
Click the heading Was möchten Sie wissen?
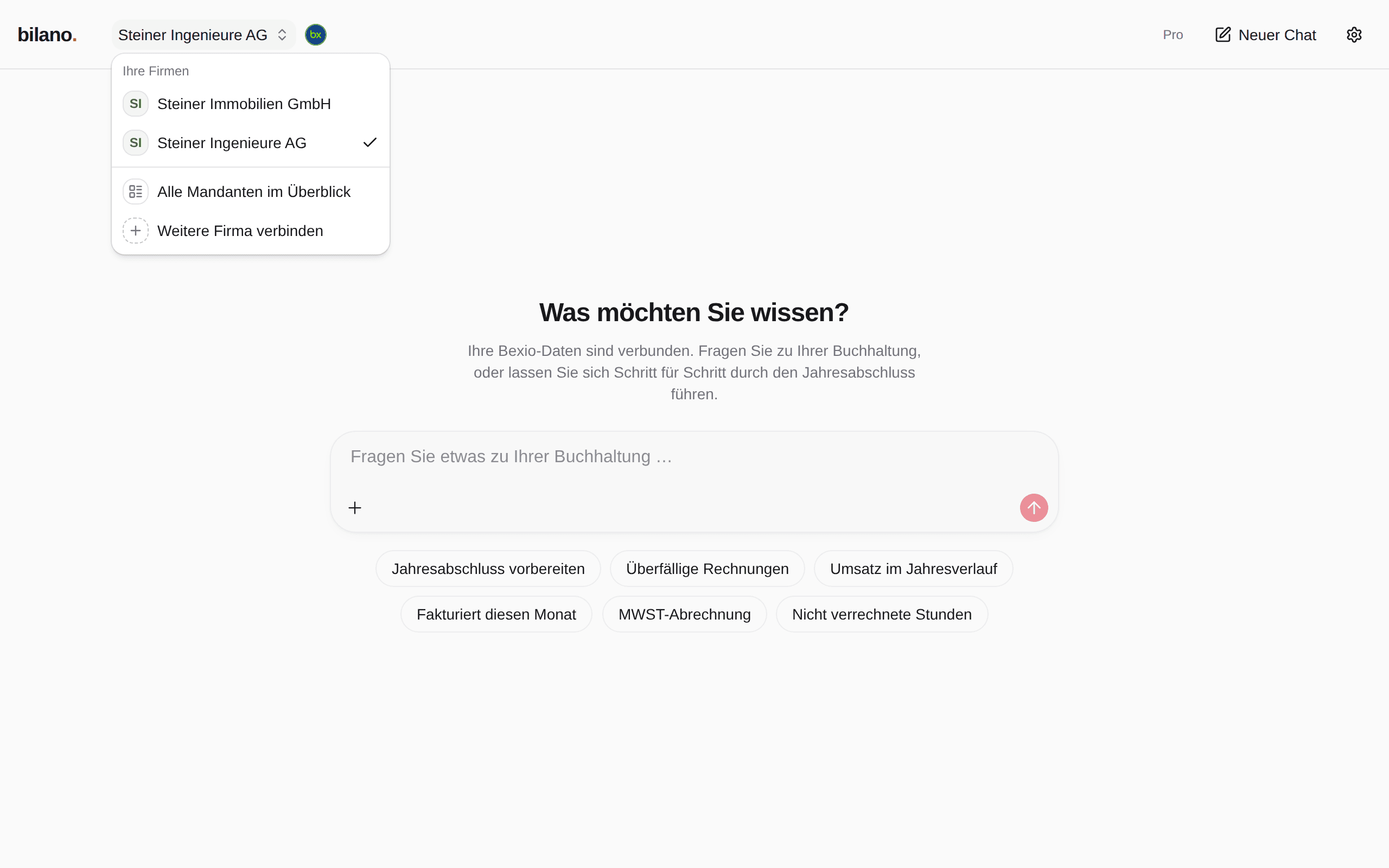(x=694, y=312)
